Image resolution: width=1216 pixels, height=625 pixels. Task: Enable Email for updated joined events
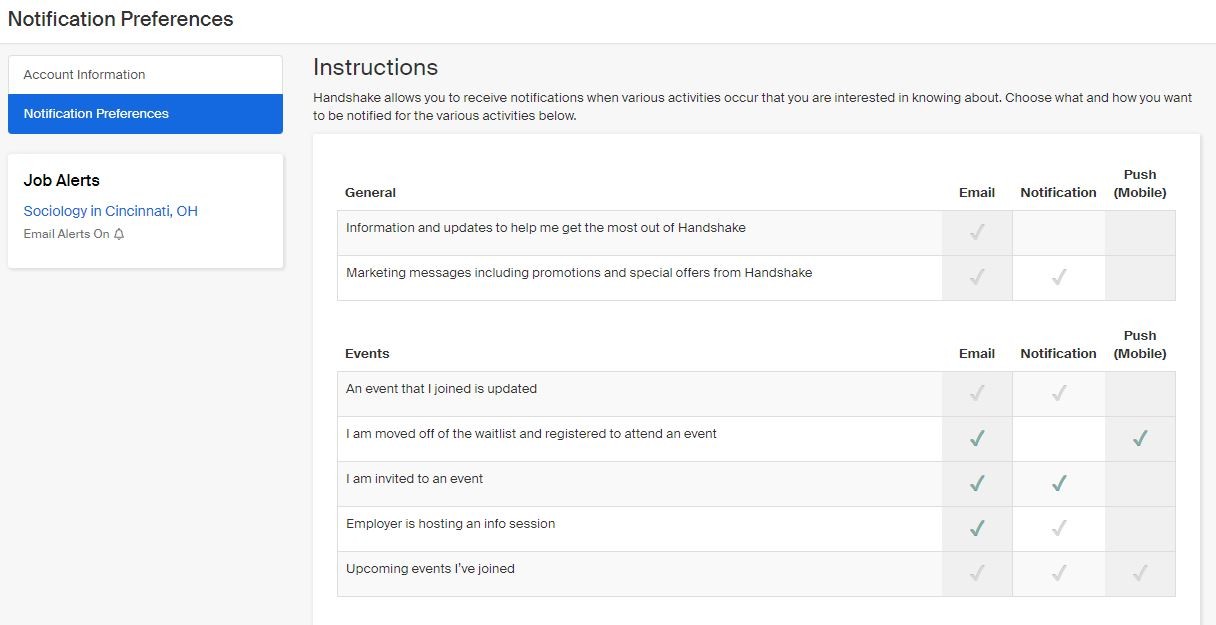[x=976, y=393]
